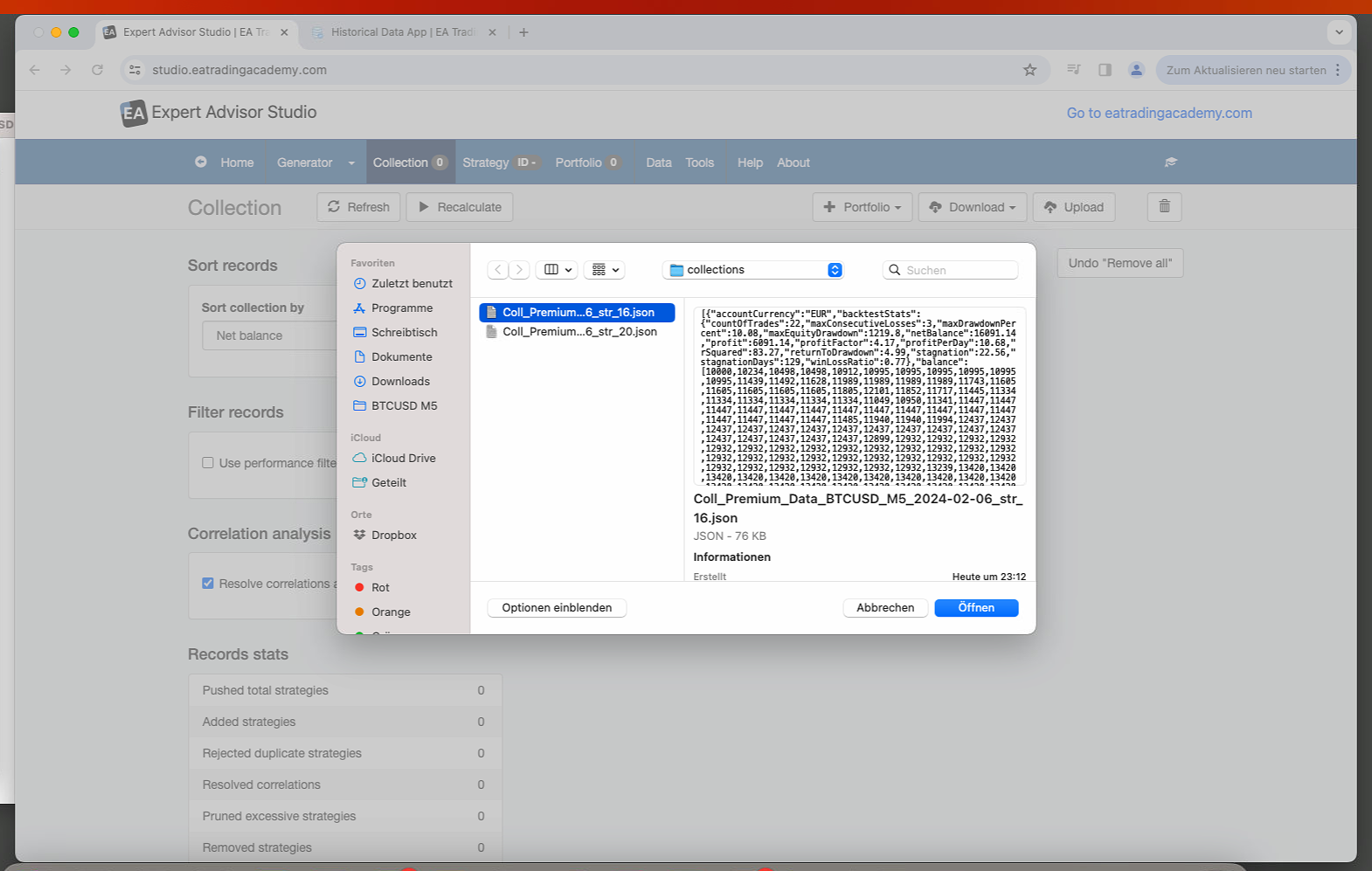Viewport: 1372px width, 871px height.
Task: Open the media control icon in toolbar
Action: coord(1074,70)
